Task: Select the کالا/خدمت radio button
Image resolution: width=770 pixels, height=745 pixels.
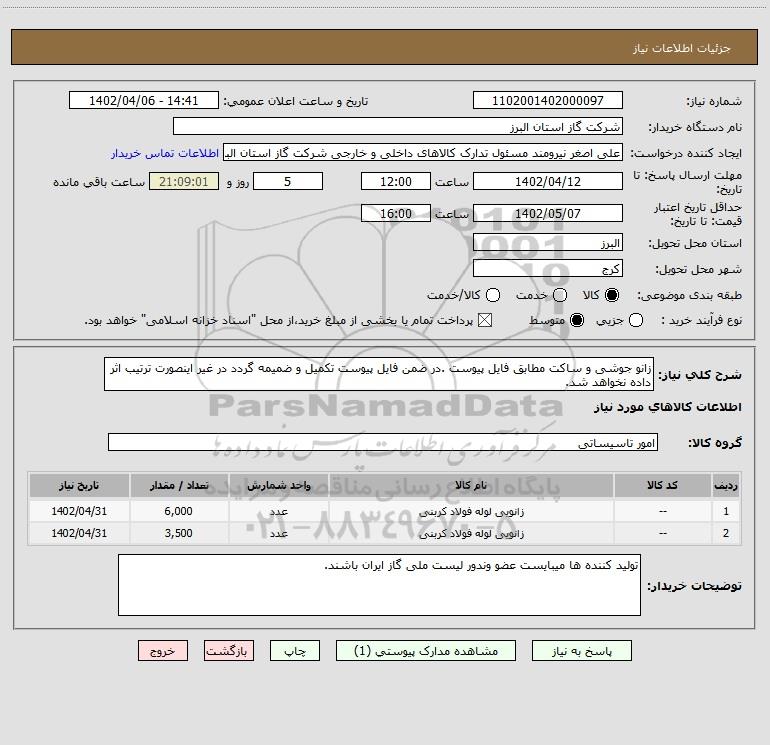Action: (x=493, y=295)
